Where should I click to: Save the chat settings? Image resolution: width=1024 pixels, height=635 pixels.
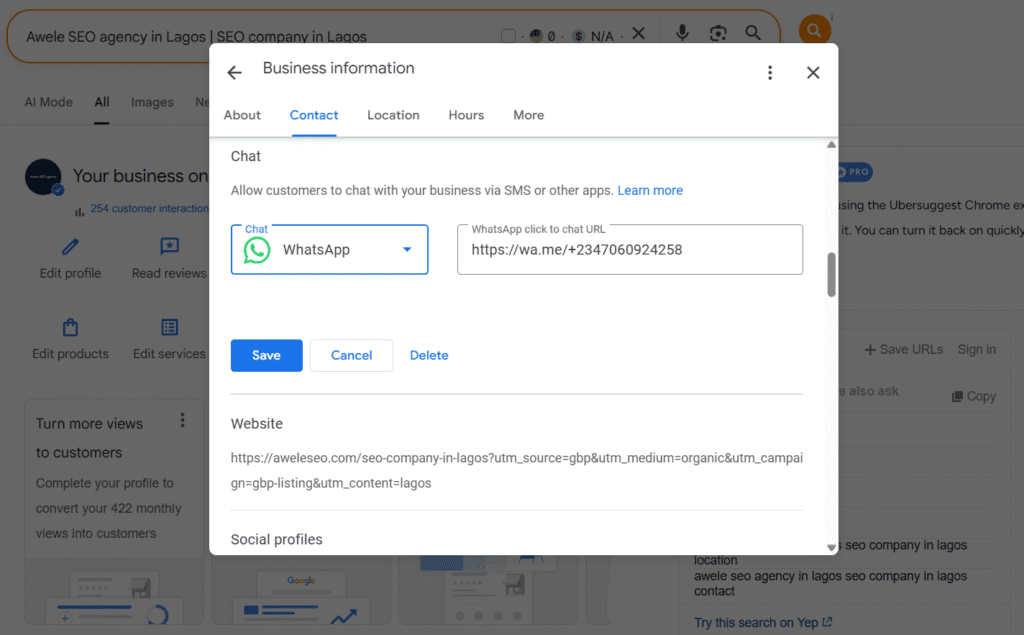click(266, 355)
